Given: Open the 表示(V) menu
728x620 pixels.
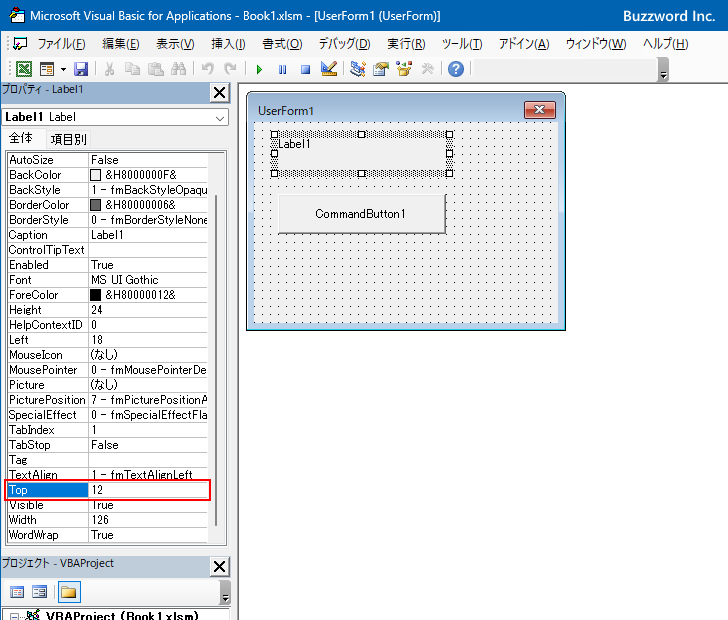Looking at the screenshot, I should coord(175,44).
